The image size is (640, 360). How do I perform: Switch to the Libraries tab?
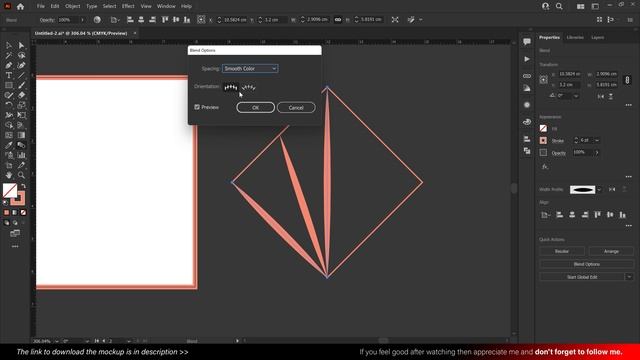tap(575, 37)
